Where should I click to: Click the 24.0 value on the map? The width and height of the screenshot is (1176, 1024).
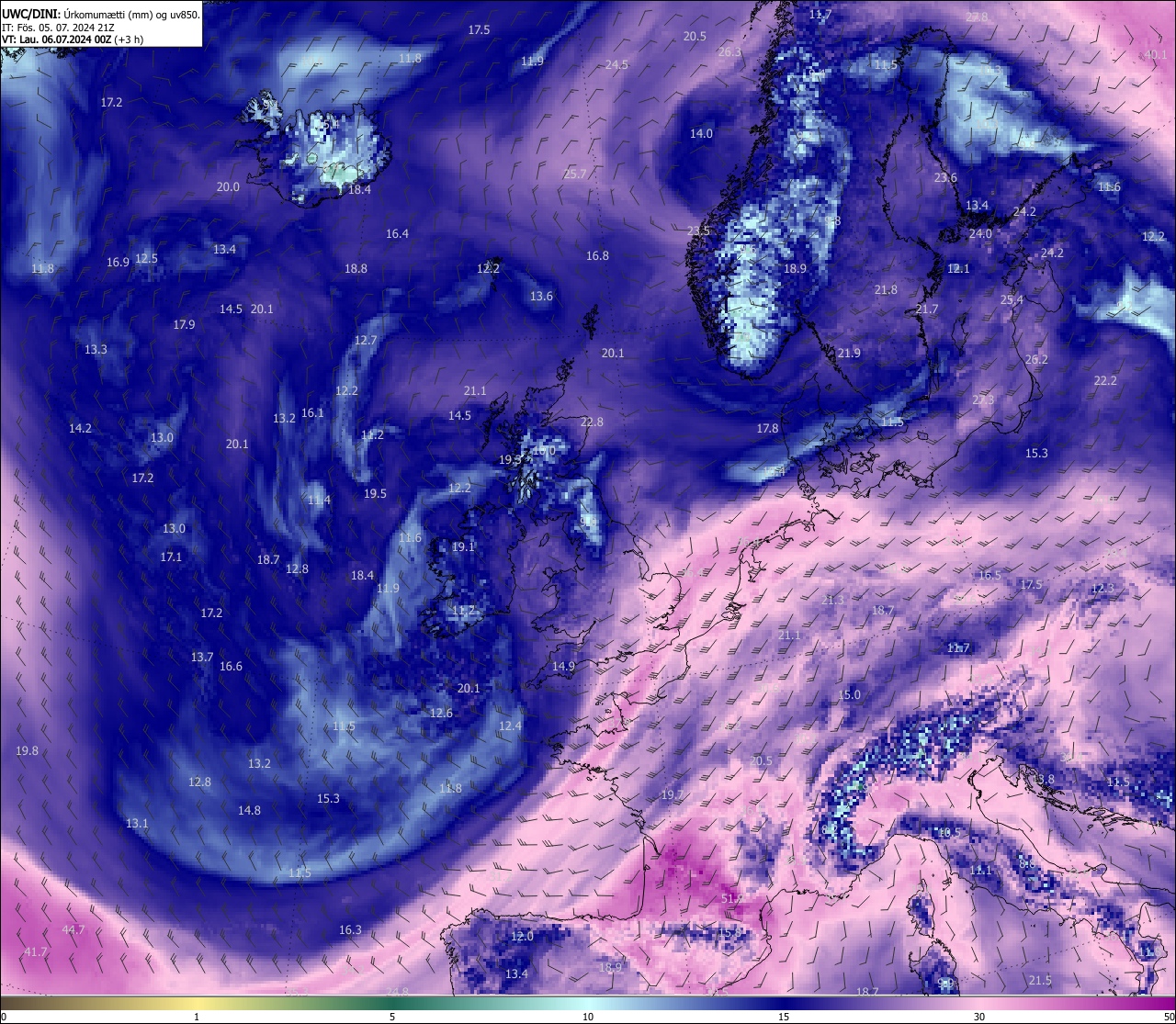pos(980,234)
